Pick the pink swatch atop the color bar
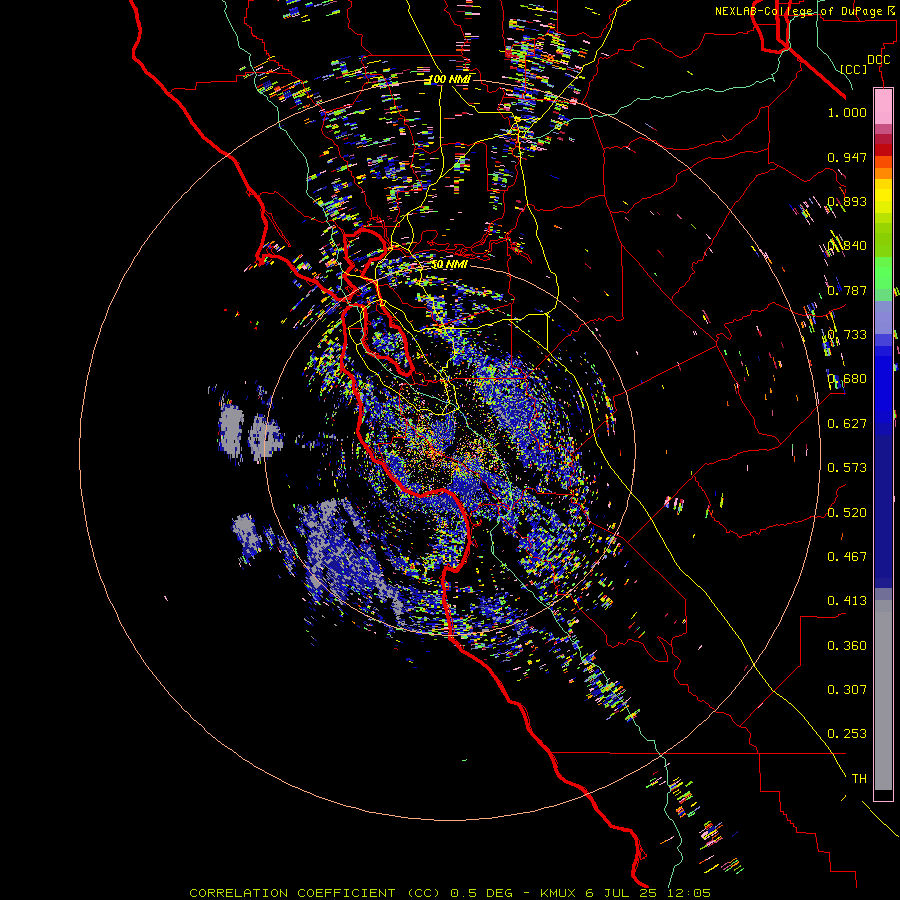The width and height of the screenshot is (900, 900). (x=883, y=107)
